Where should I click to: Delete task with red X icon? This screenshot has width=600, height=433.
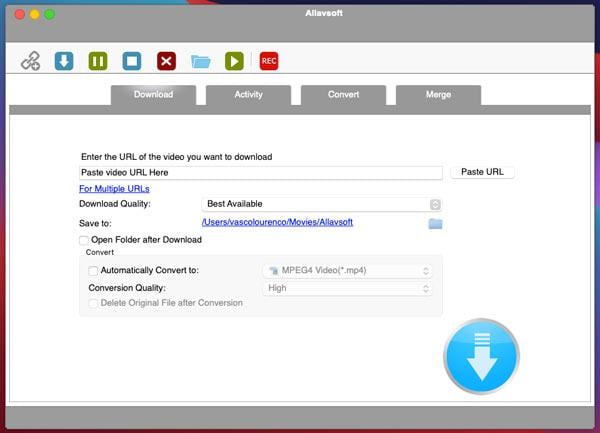[x=166, y=61]
